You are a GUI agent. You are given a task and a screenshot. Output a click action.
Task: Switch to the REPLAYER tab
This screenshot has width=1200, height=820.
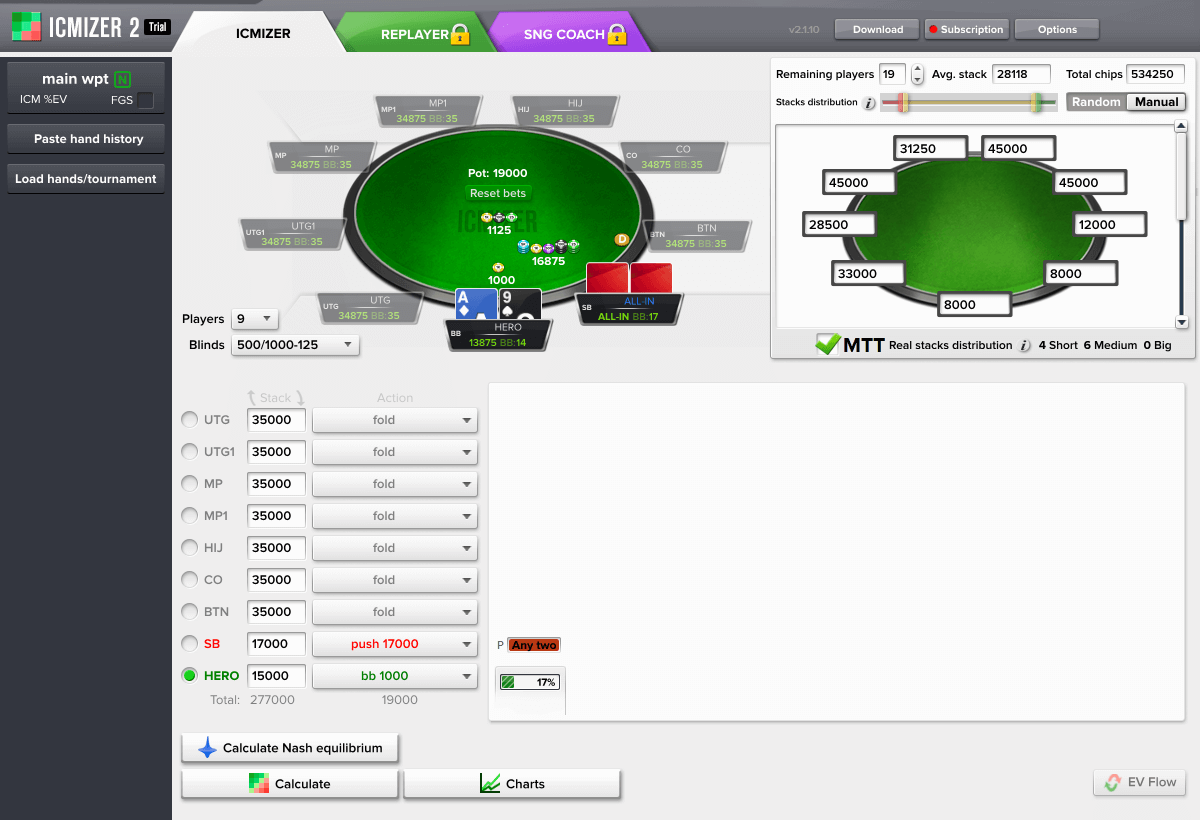click(x=415, y=34)
